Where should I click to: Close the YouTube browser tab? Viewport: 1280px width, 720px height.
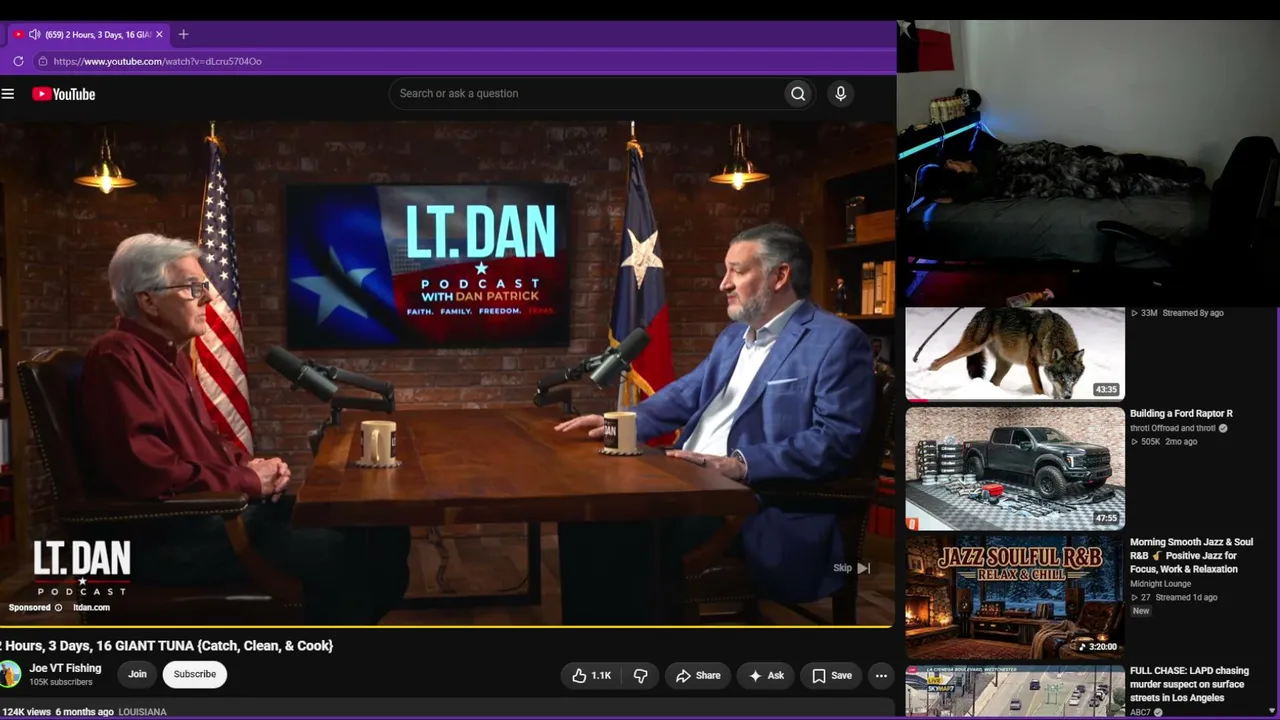[159, 34]
